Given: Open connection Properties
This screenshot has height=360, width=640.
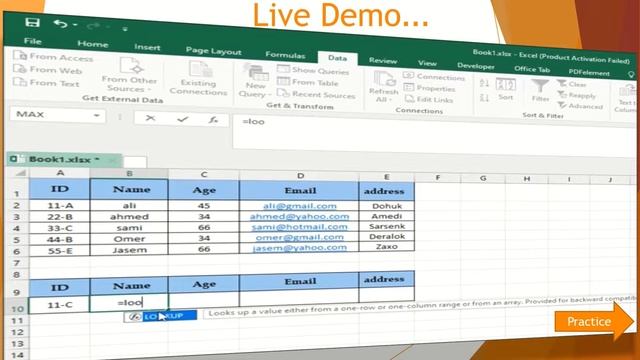Looking at the screenshot, I should tap(429, 88).
